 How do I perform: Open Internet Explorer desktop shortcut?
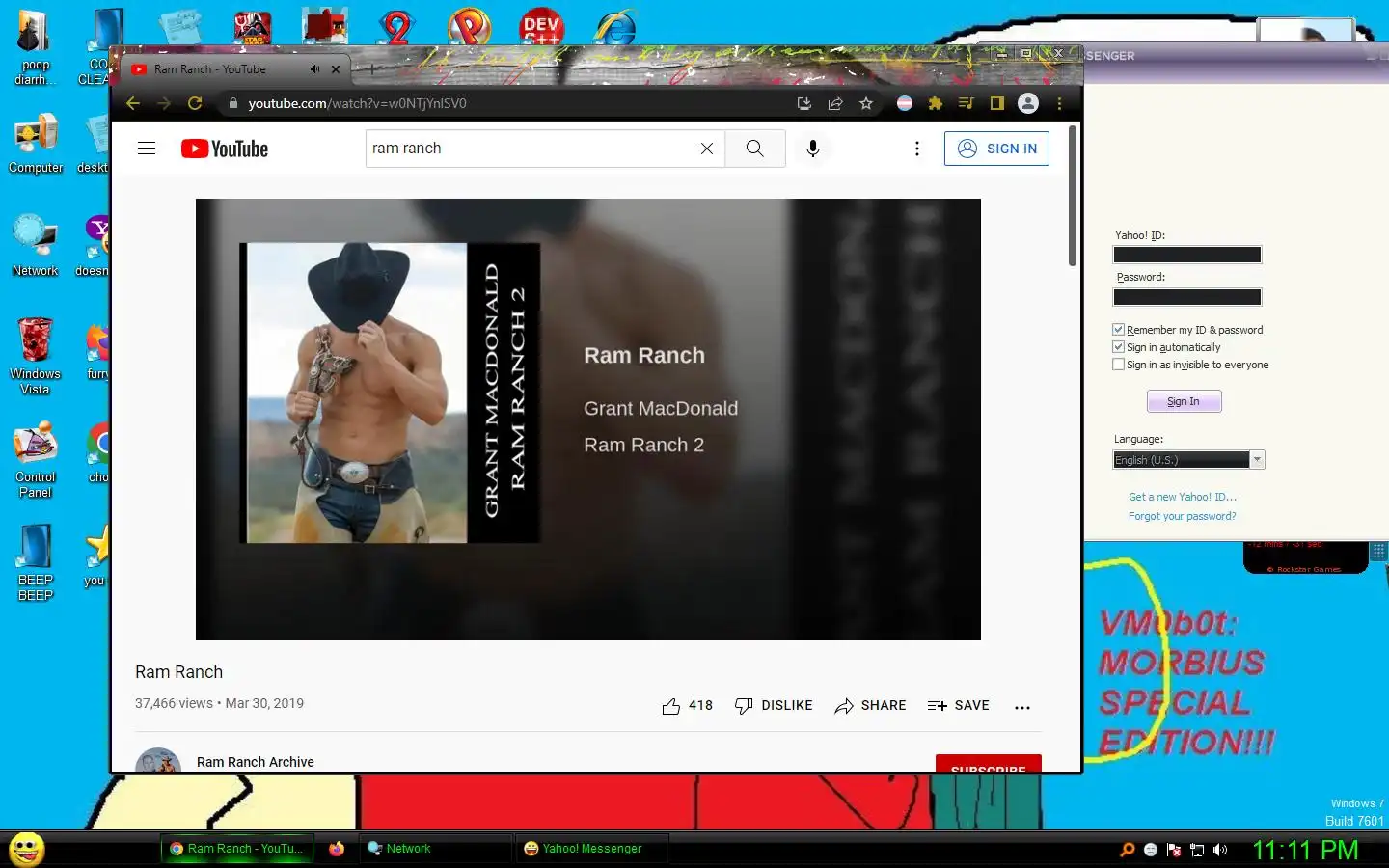pos(614,27)
